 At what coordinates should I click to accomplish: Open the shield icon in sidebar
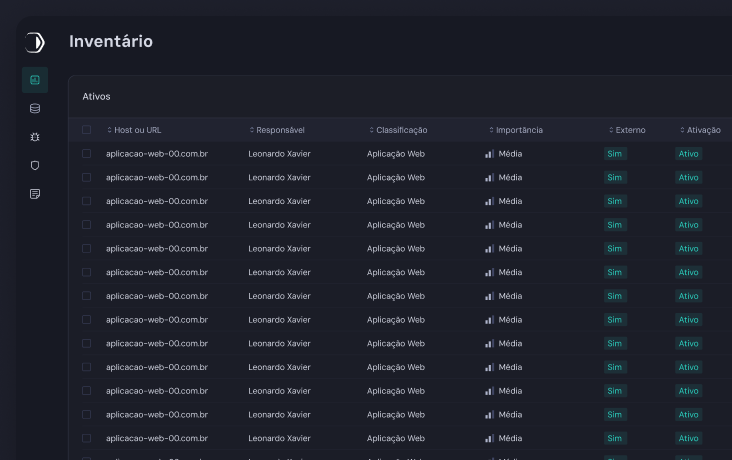(35, 165)
